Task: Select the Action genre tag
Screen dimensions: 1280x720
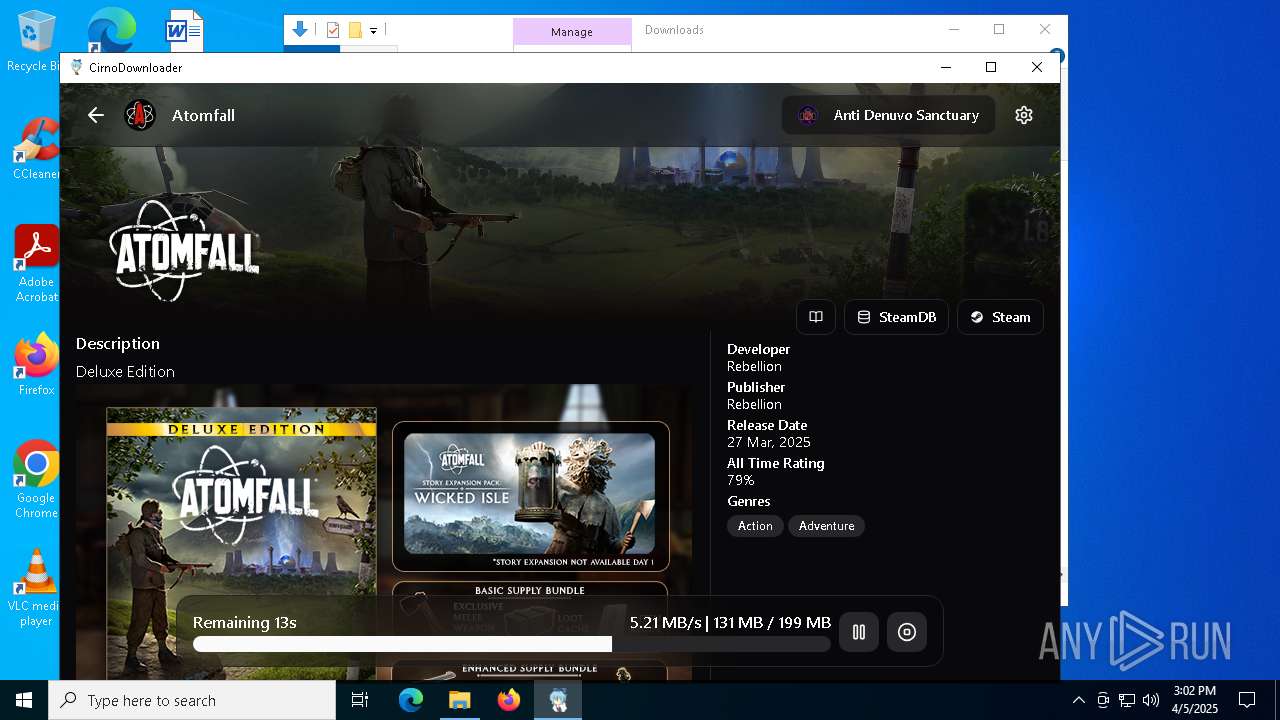Action: point(755,526)
